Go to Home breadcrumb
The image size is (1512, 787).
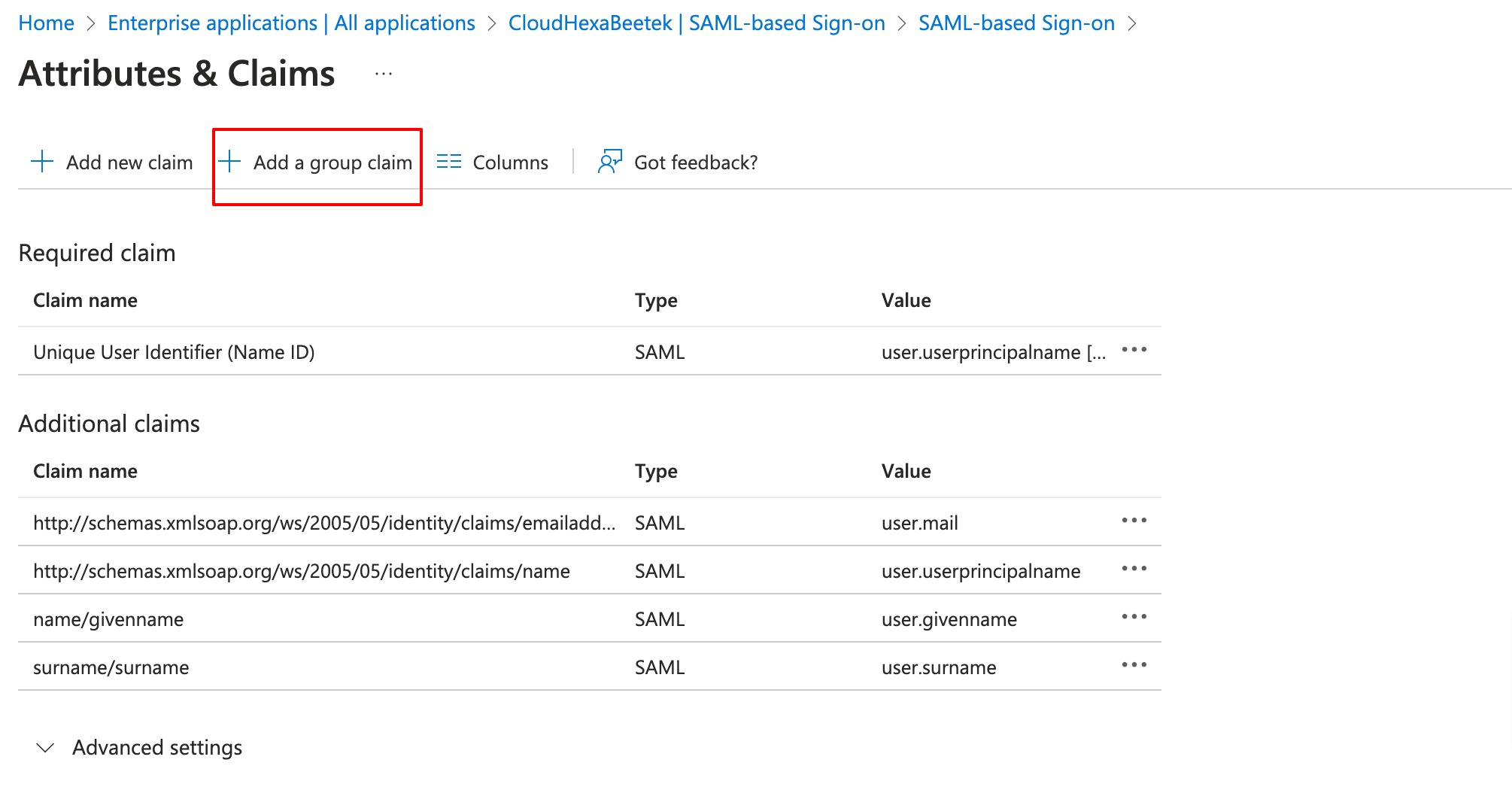[x=46, y=23]
